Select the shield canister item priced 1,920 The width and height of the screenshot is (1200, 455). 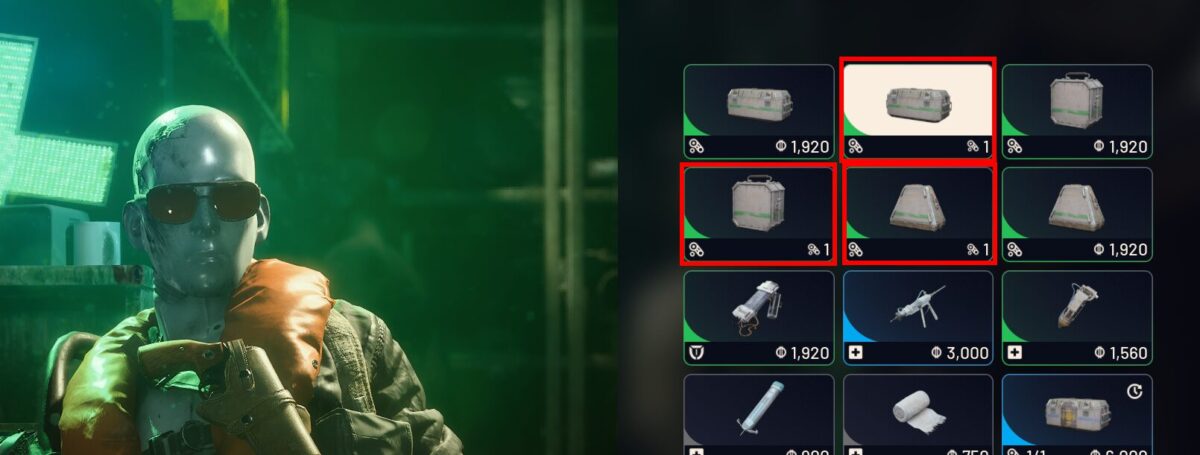pos(759,317)
